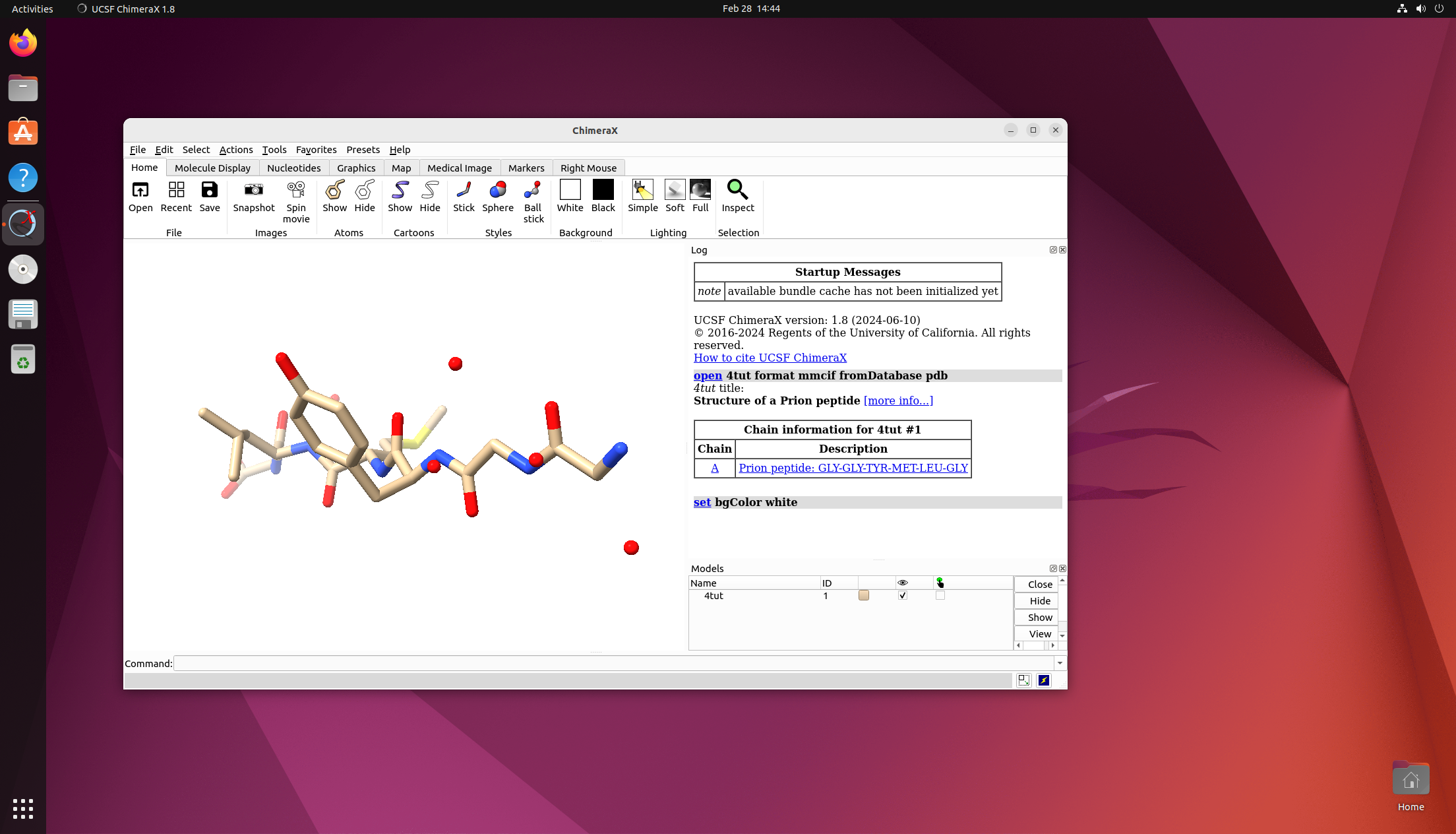Screen dimensions: 1456x834
Task: Apply Sphere style to atoms
Action: 497,191
